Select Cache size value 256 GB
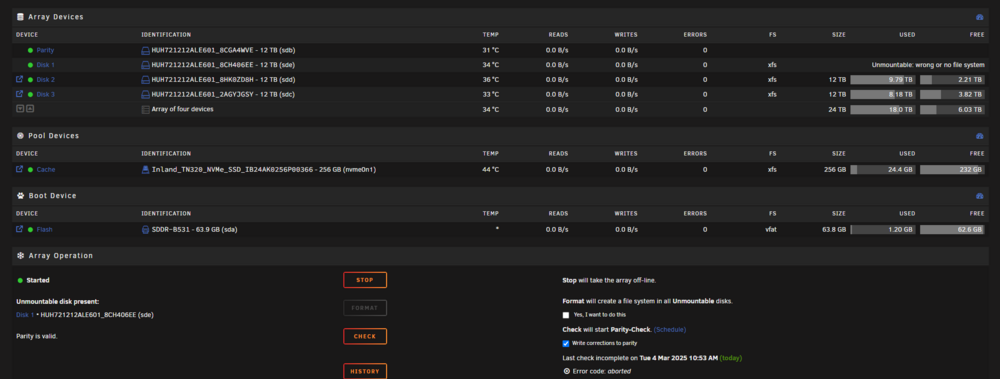 [x=835, y=170]
